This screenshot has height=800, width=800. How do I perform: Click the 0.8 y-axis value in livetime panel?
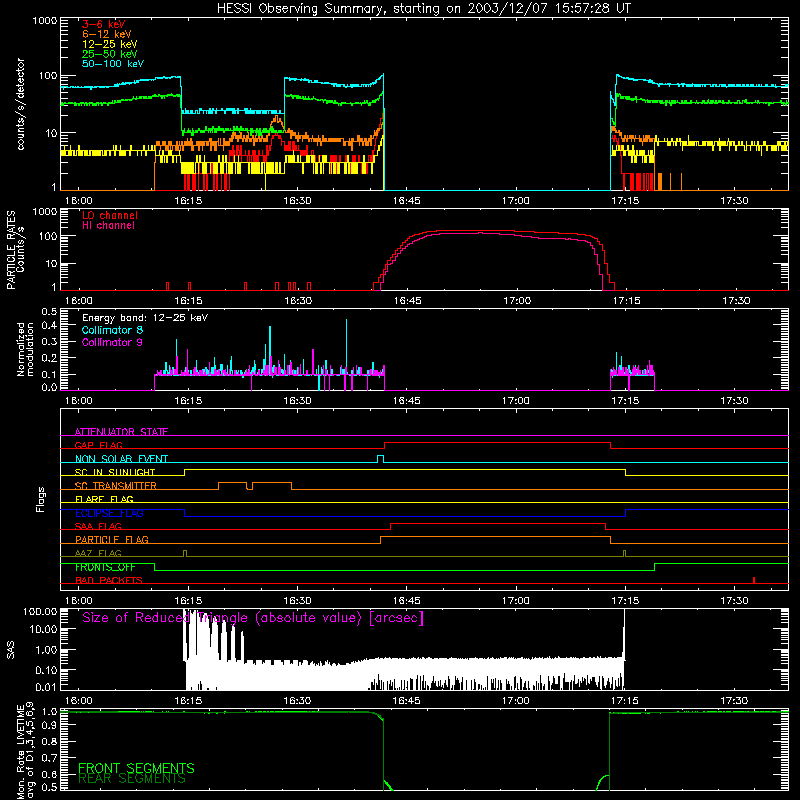click(49, 741)
